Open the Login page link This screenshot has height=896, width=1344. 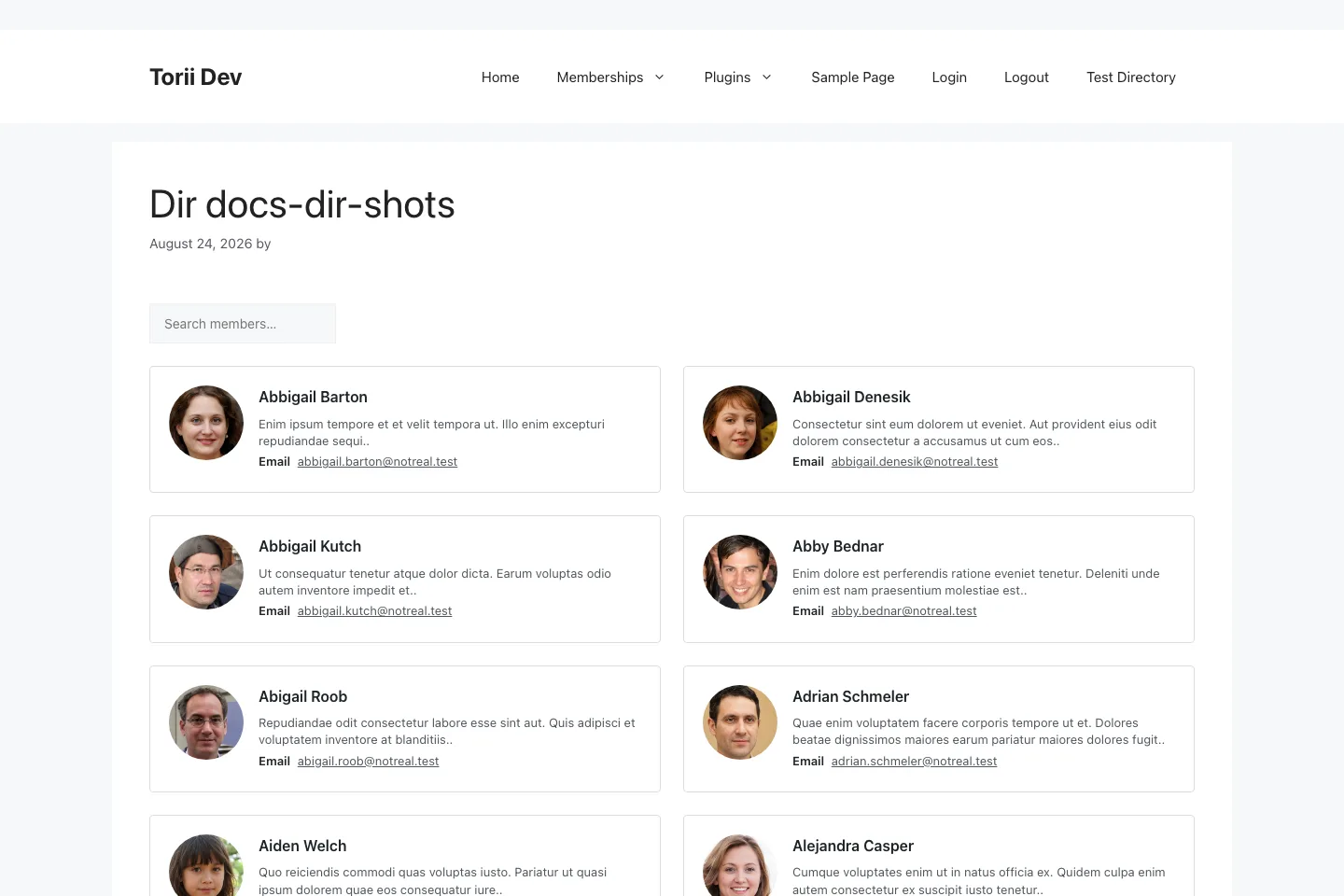click(949, 77)
